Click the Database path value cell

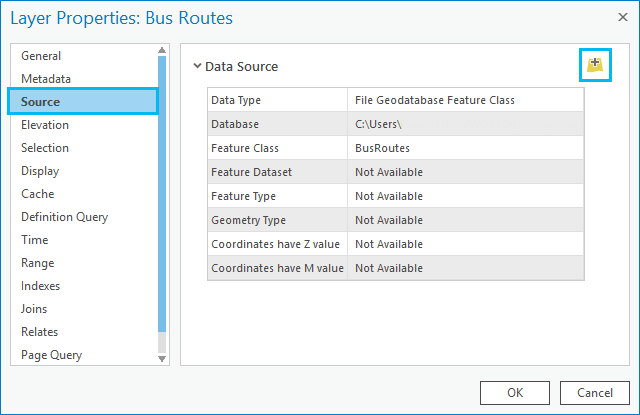(465, 124)
